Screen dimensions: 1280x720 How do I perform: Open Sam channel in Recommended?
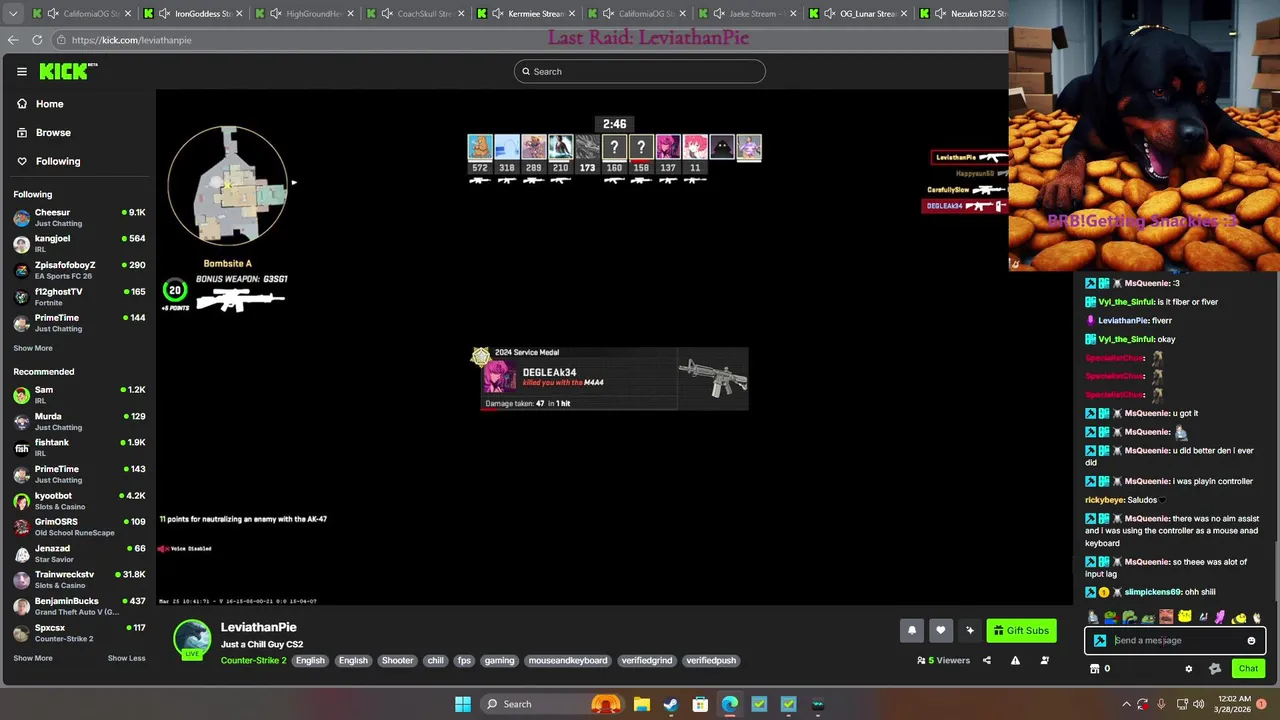pos(80,394)
